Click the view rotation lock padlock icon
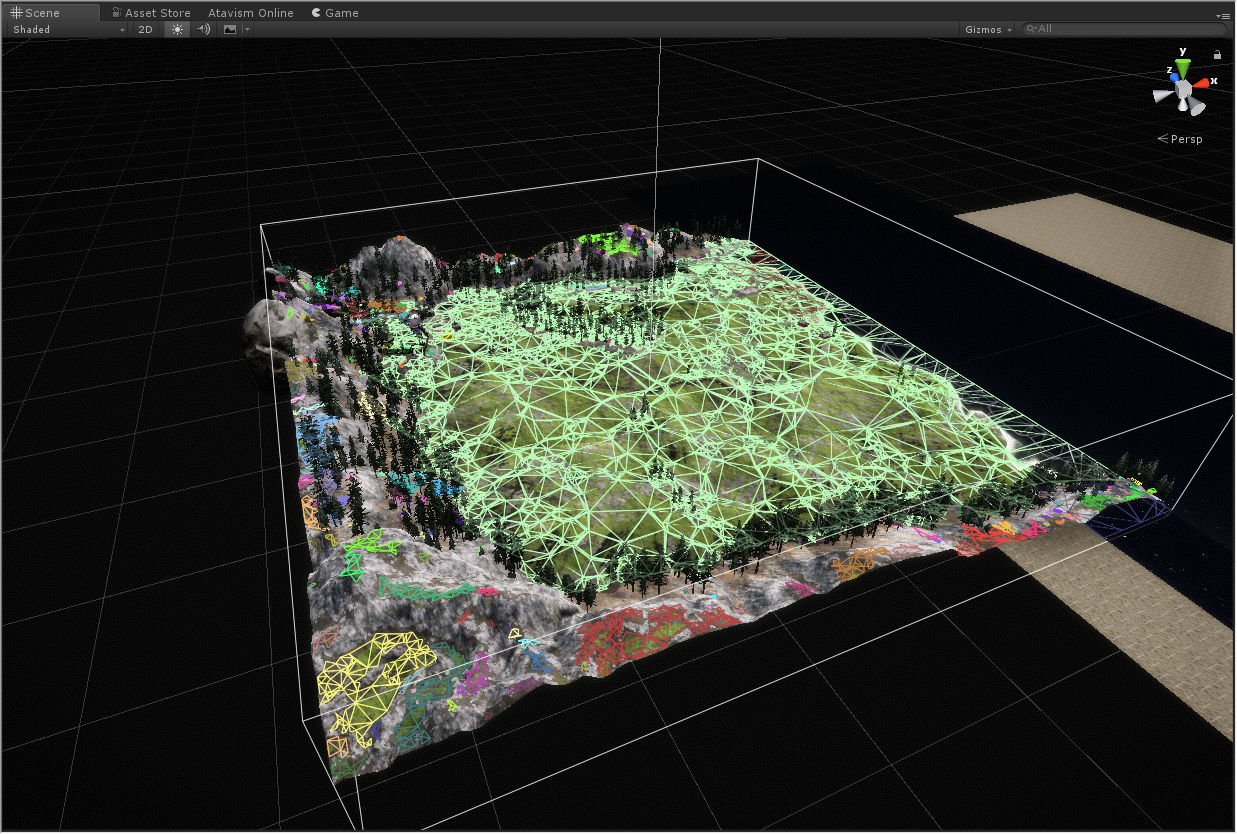Screen dimensions: 1237x834 [1217, 55]
